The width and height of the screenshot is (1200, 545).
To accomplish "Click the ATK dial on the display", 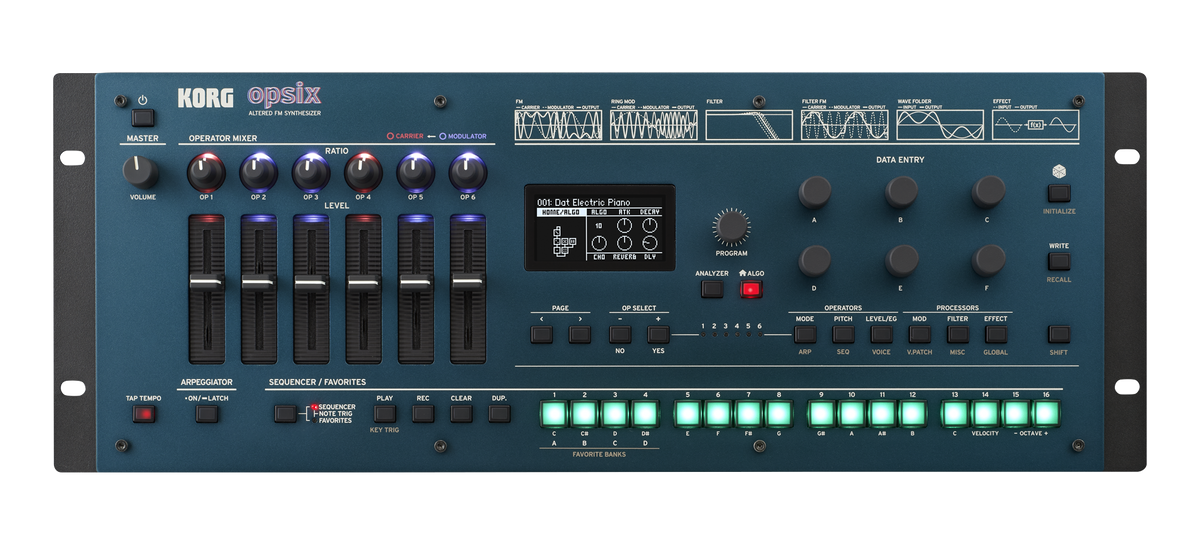I will [x=624, y=226].
